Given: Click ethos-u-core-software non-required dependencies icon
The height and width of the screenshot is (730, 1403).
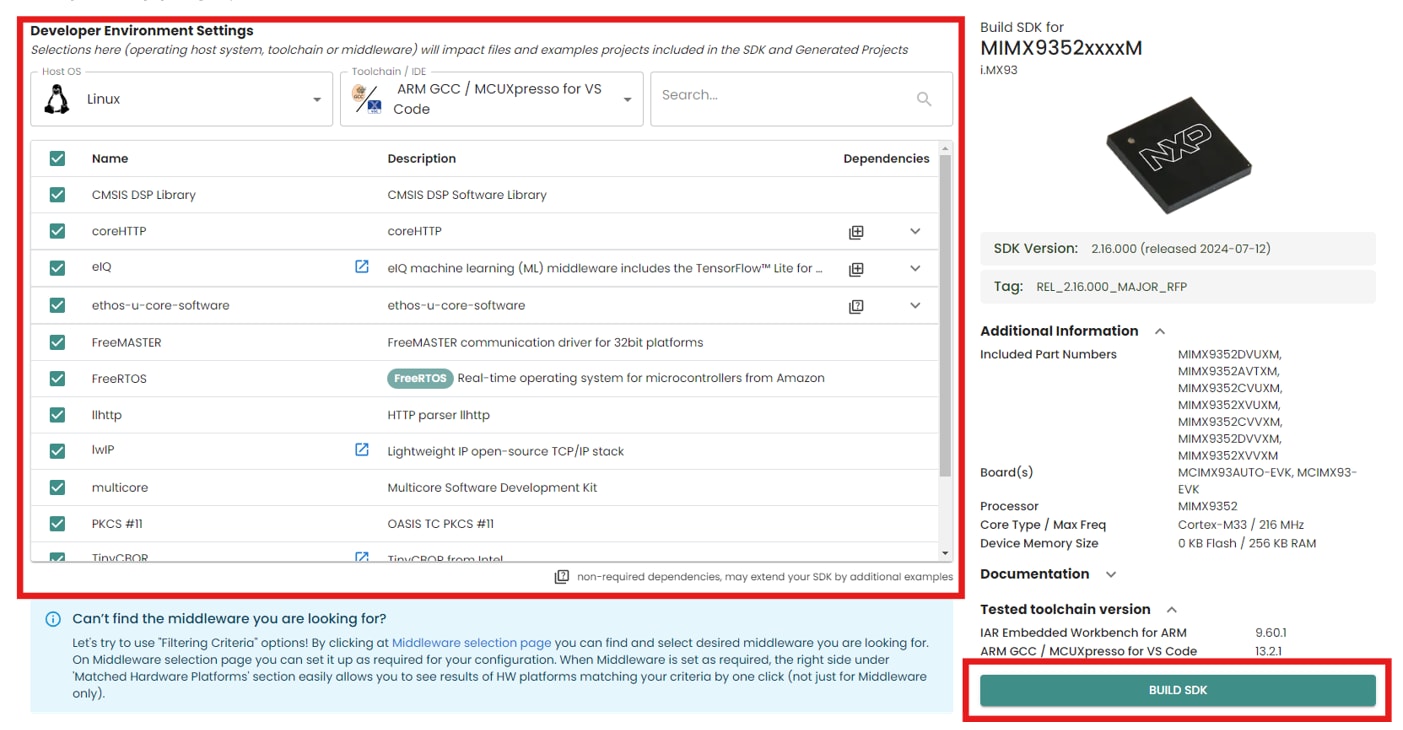Looking at the screenshot, I should pyautogui.click(x=856, y=306).
